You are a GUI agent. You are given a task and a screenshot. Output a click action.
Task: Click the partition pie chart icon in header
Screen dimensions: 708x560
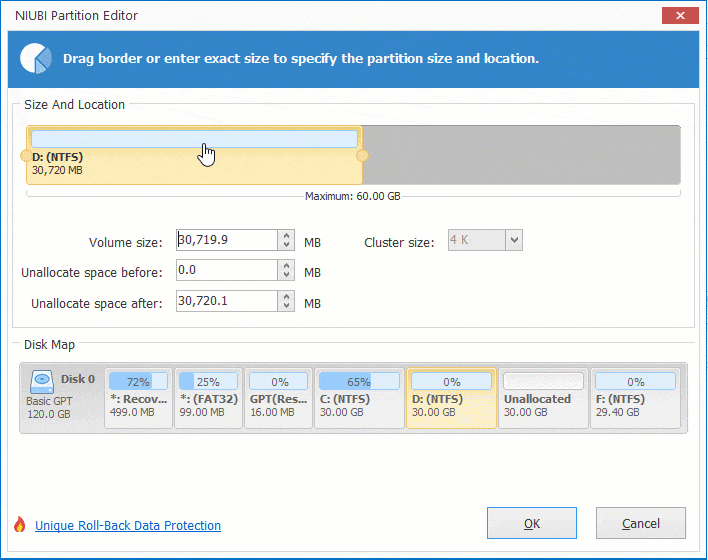pyautogui.click(x=35, y=58)
